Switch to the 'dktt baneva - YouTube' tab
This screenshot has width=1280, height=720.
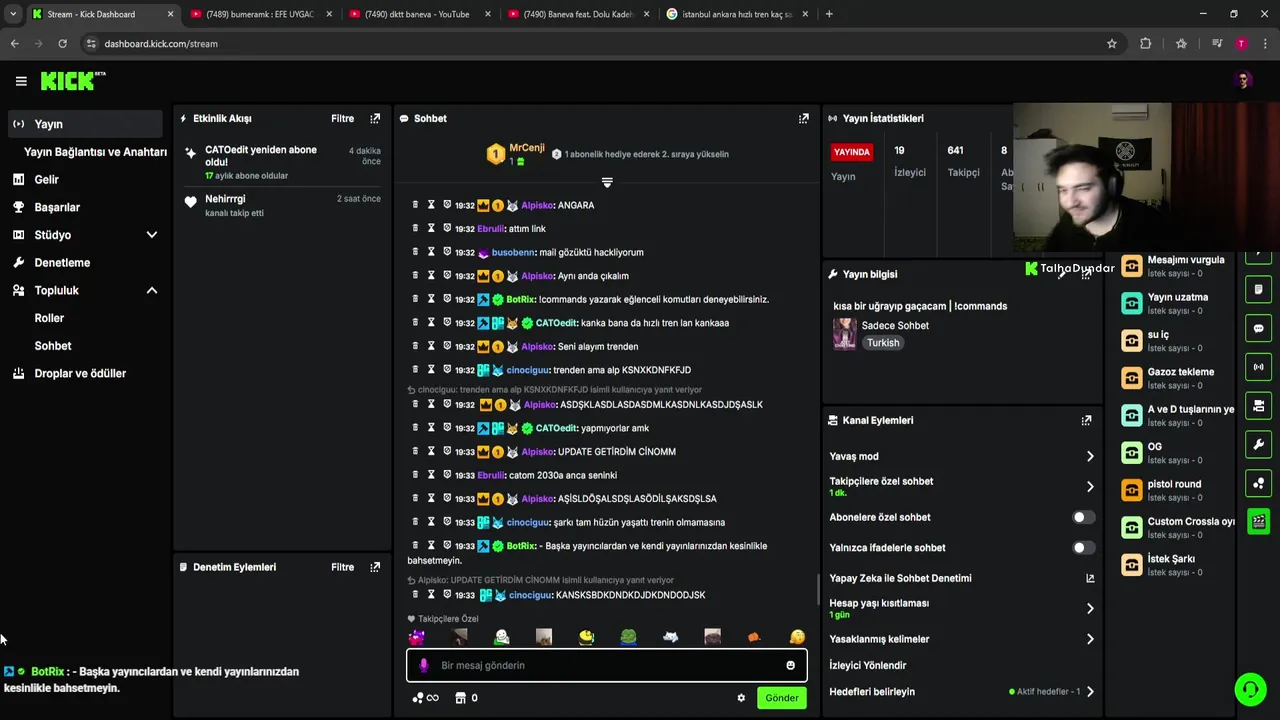[x=418, y=14]
